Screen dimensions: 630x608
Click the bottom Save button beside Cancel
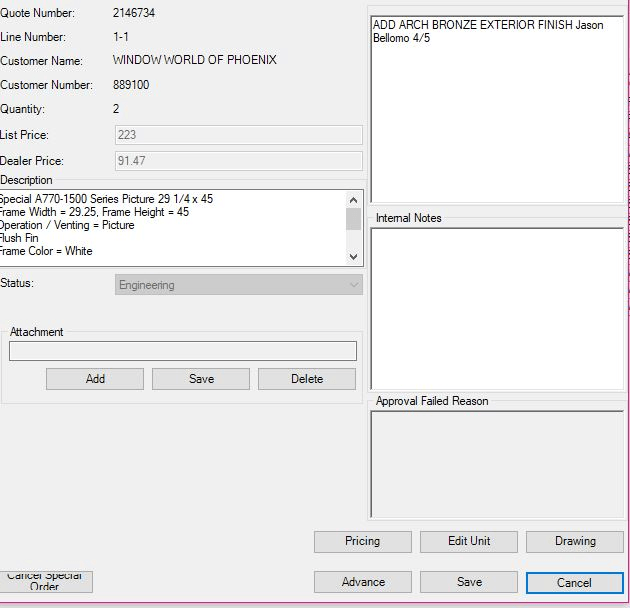coord(469,582)
